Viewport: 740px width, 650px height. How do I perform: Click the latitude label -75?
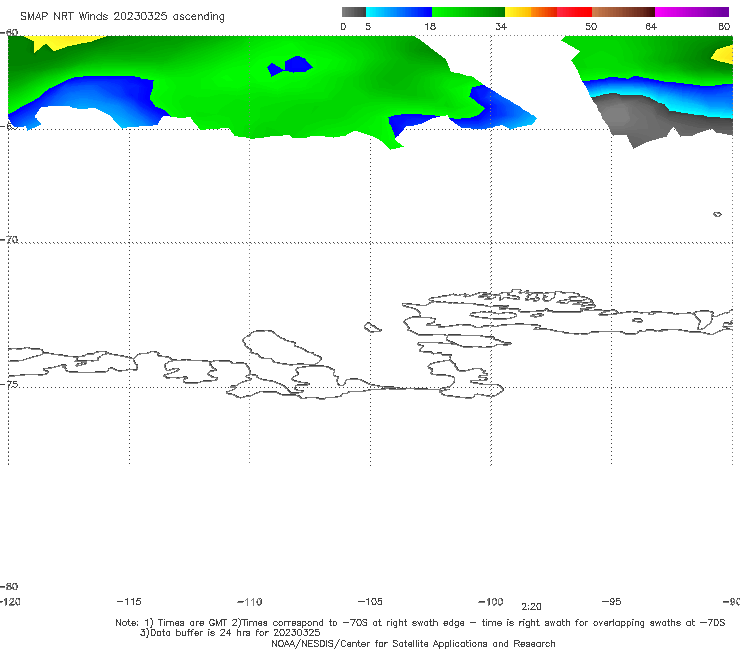[x=9, y=385]
